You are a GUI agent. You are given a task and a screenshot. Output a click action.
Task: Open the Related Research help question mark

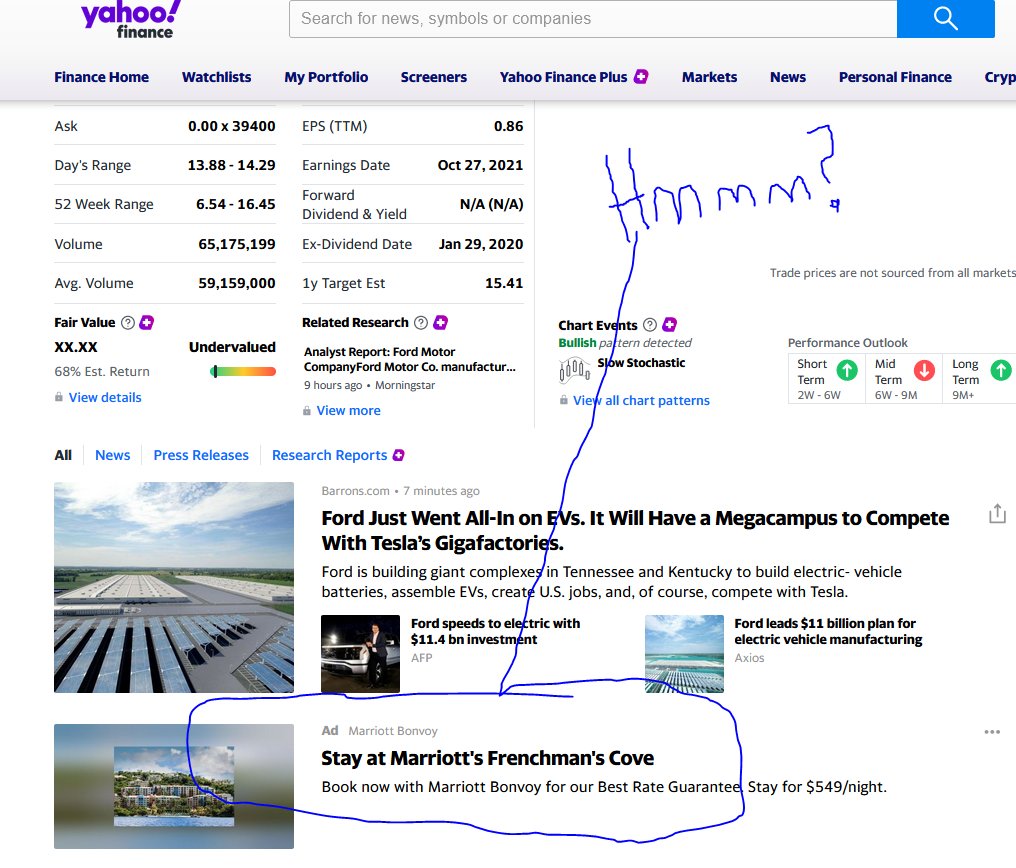[x=421, y=323]
